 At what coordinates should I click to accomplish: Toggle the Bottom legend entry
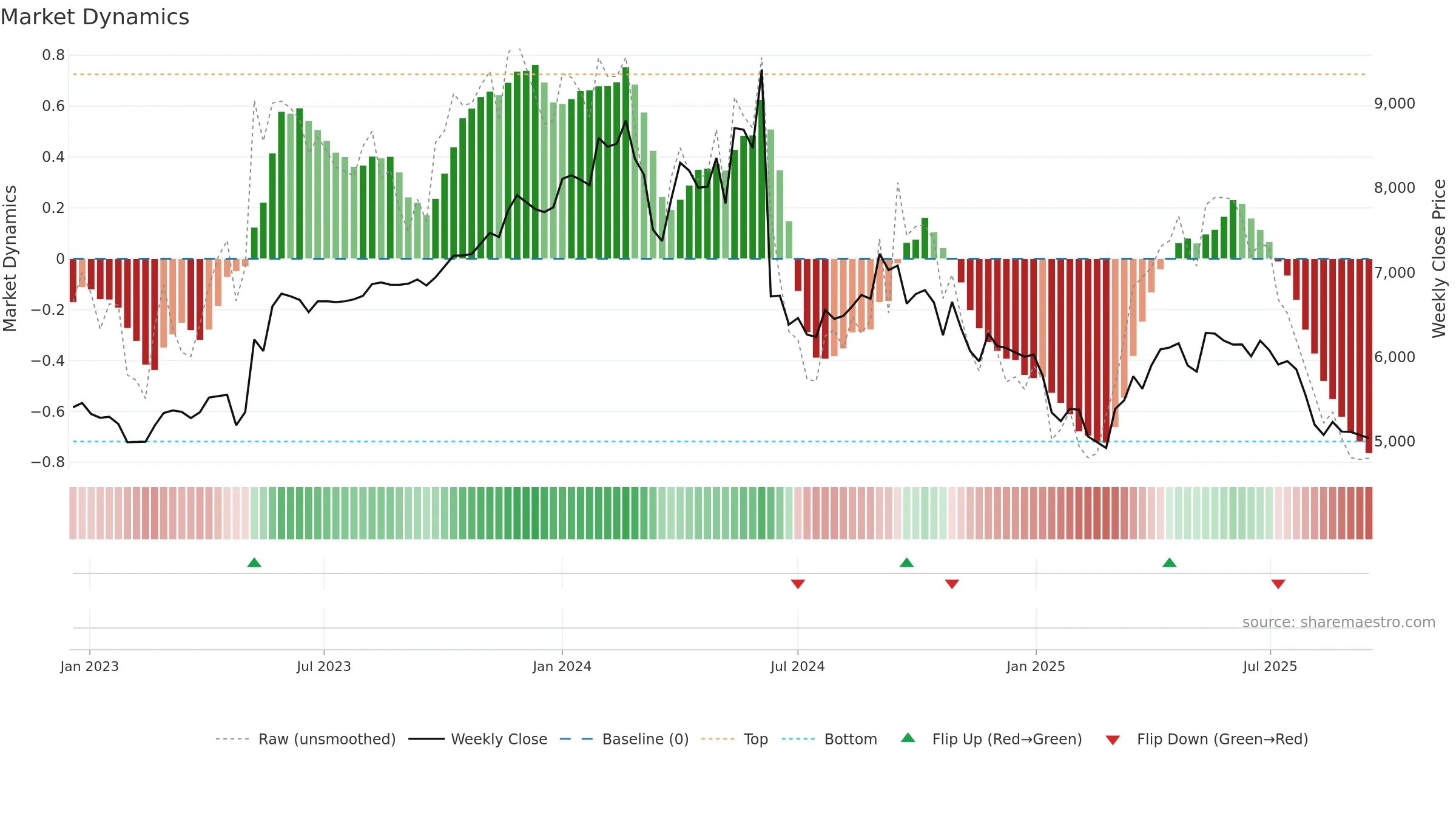tap(829, 739)
